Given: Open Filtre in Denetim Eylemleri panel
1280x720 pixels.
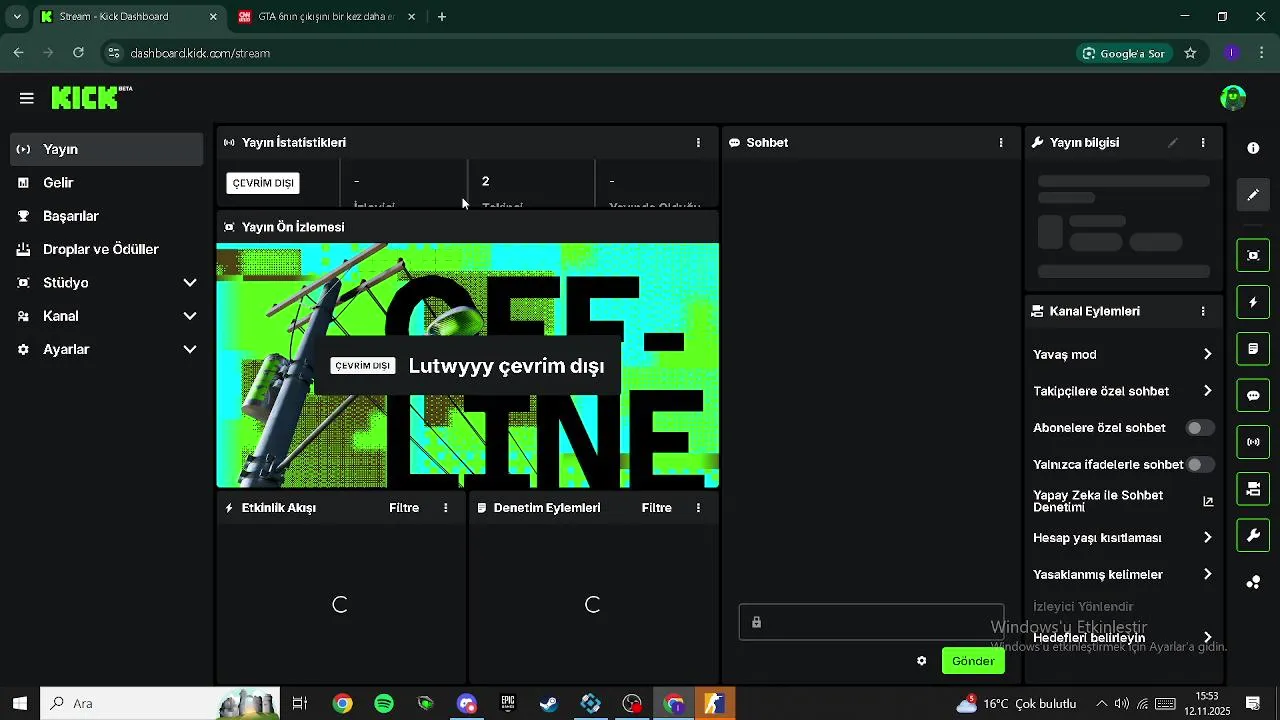Looking at the screenshot, I should pos(657,508).
